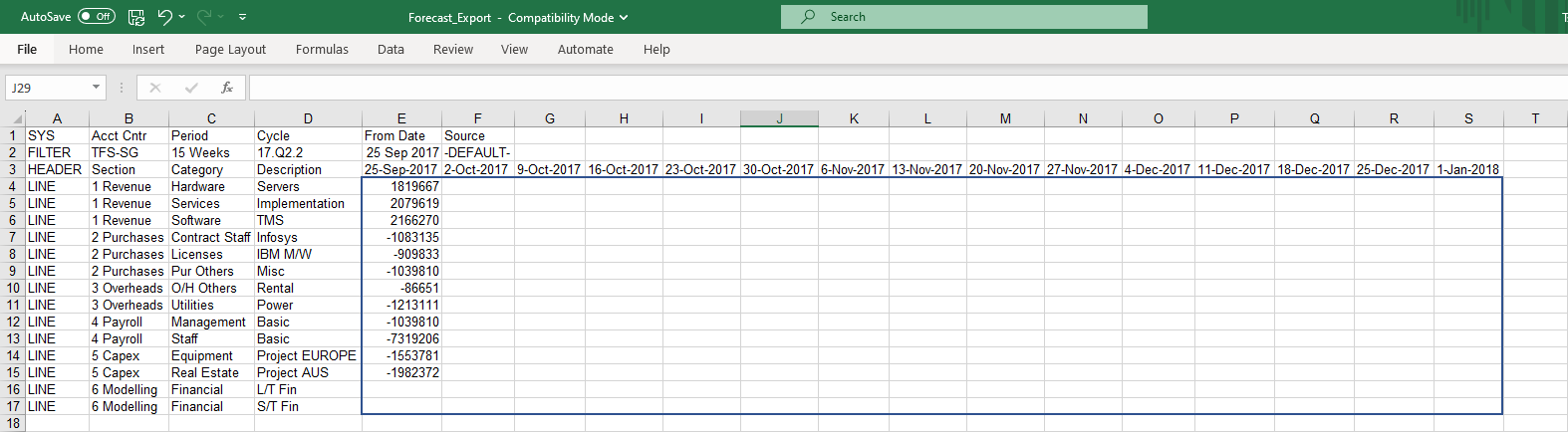The height and width of the screenshot is (433, 1568).
Task: Select the Automate tab
Action: tap(585, 50)
